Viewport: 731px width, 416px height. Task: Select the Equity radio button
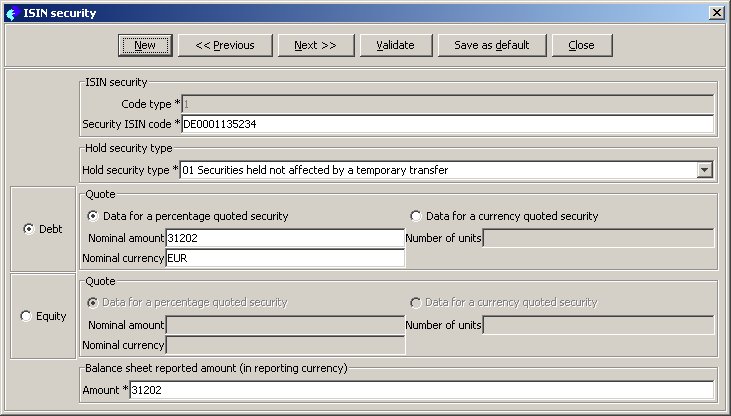pyautogui.click(x=27, y=316)
